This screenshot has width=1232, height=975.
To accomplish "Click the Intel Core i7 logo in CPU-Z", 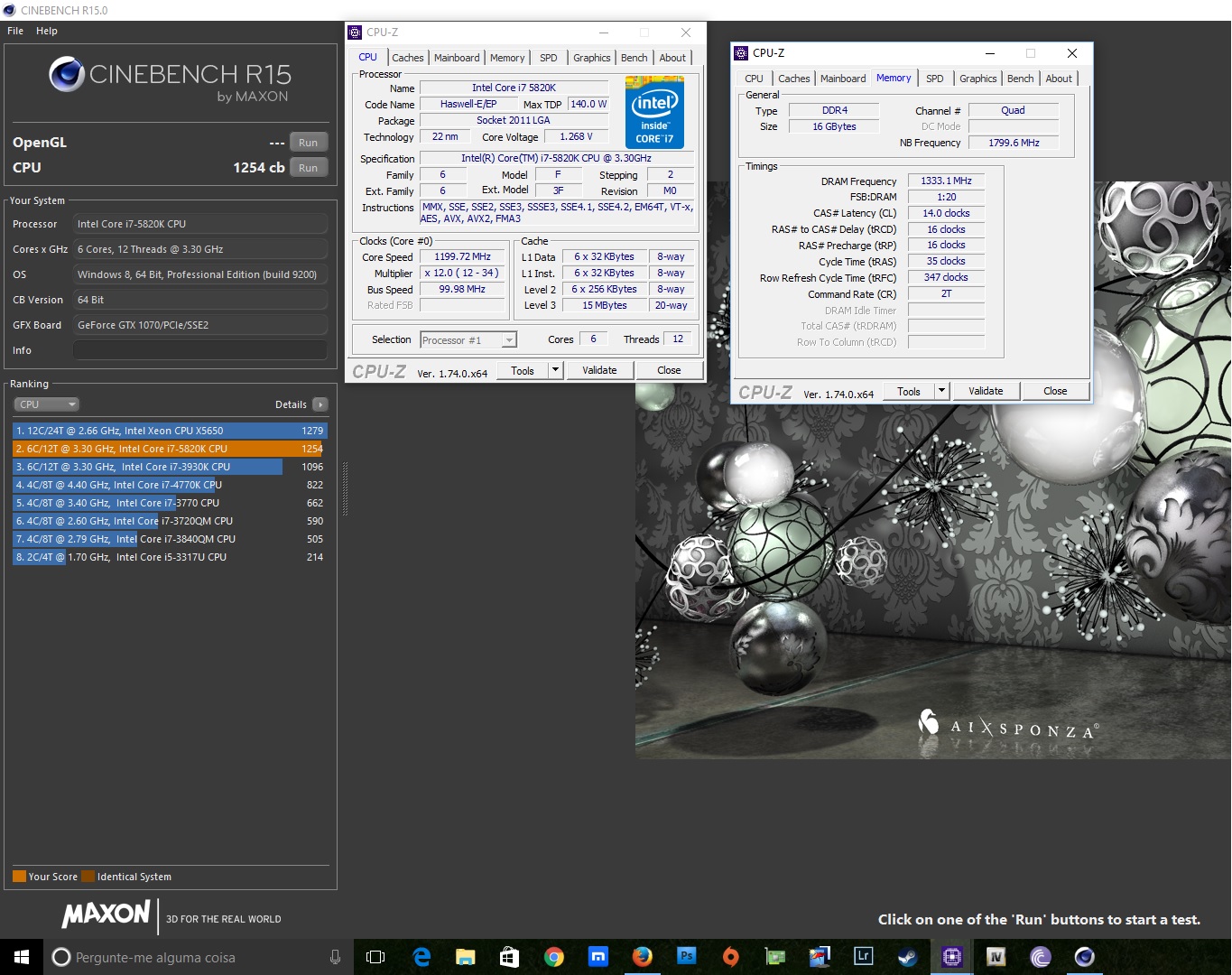I will point(654,112).
